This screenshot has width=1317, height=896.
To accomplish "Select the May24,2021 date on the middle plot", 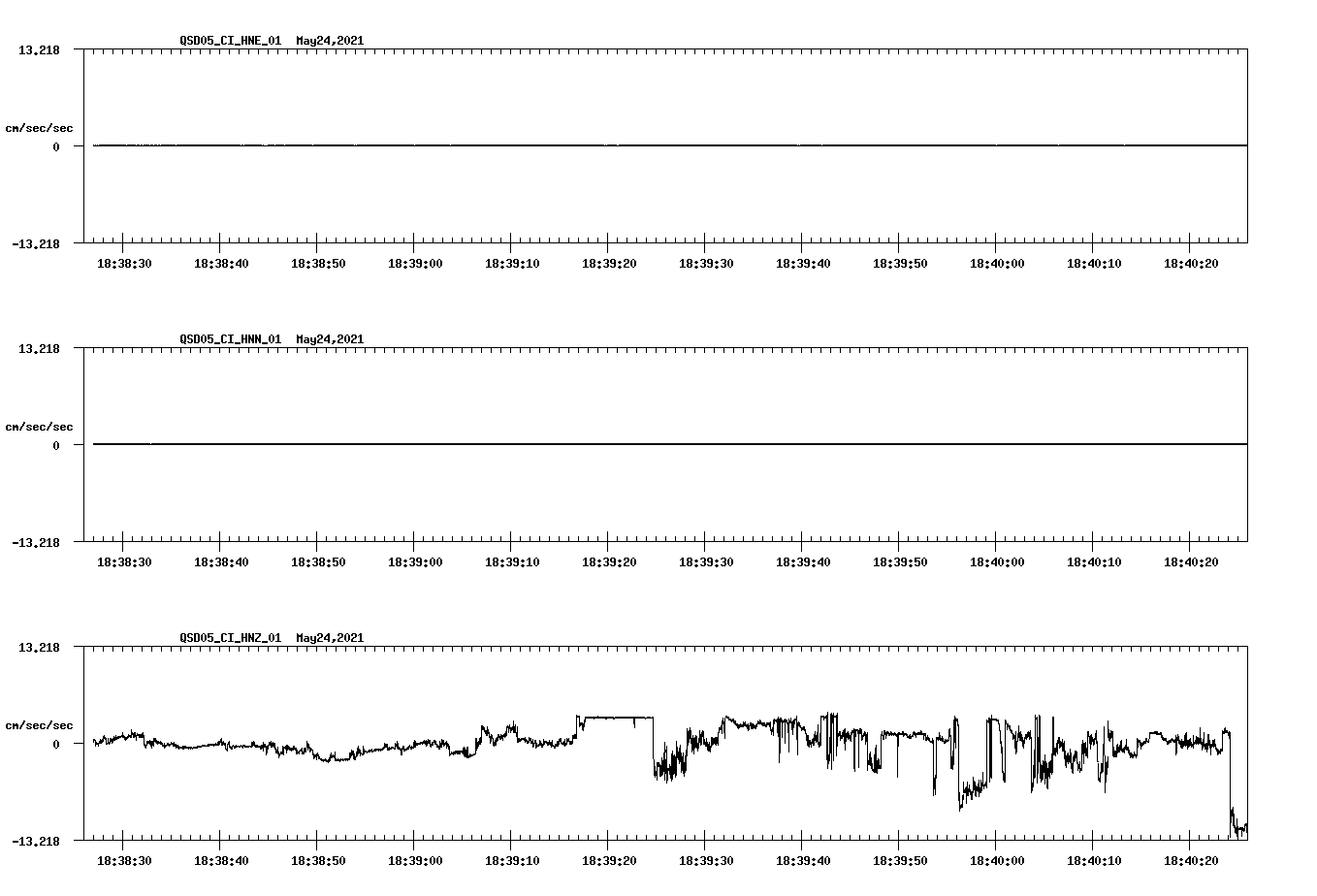I will [330, 339].
